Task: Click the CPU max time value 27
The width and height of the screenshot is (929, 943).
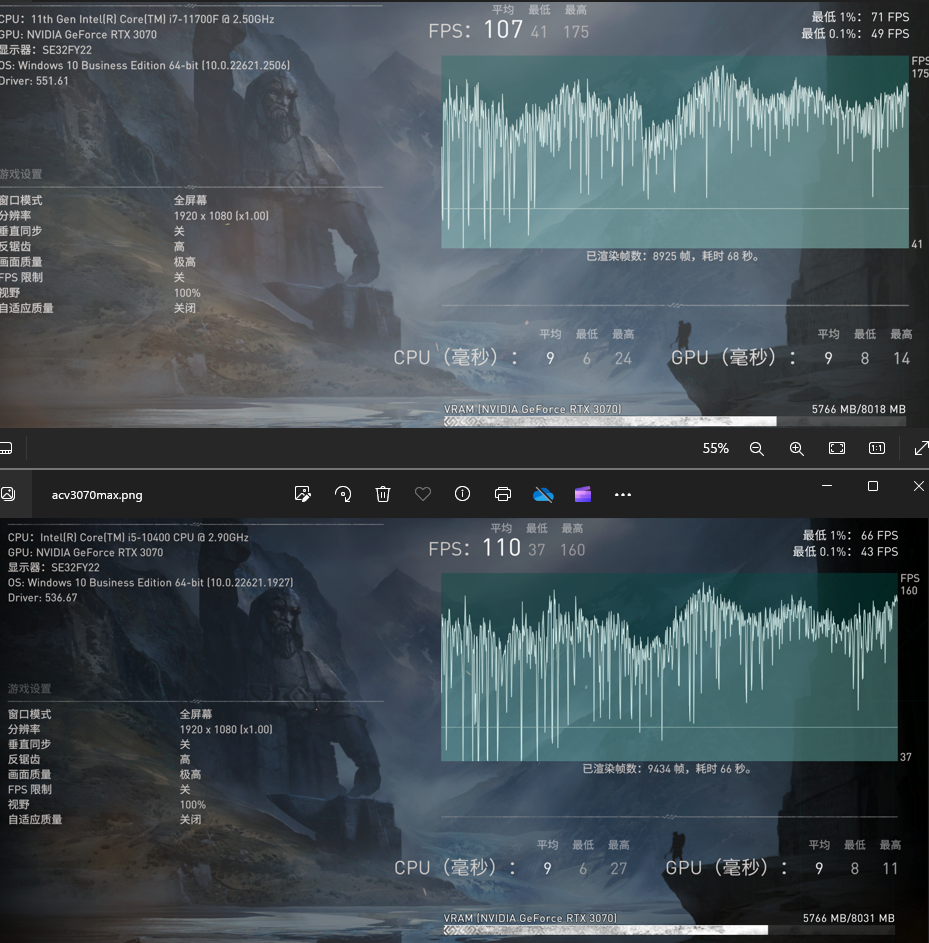Action: tap(618, 868)
